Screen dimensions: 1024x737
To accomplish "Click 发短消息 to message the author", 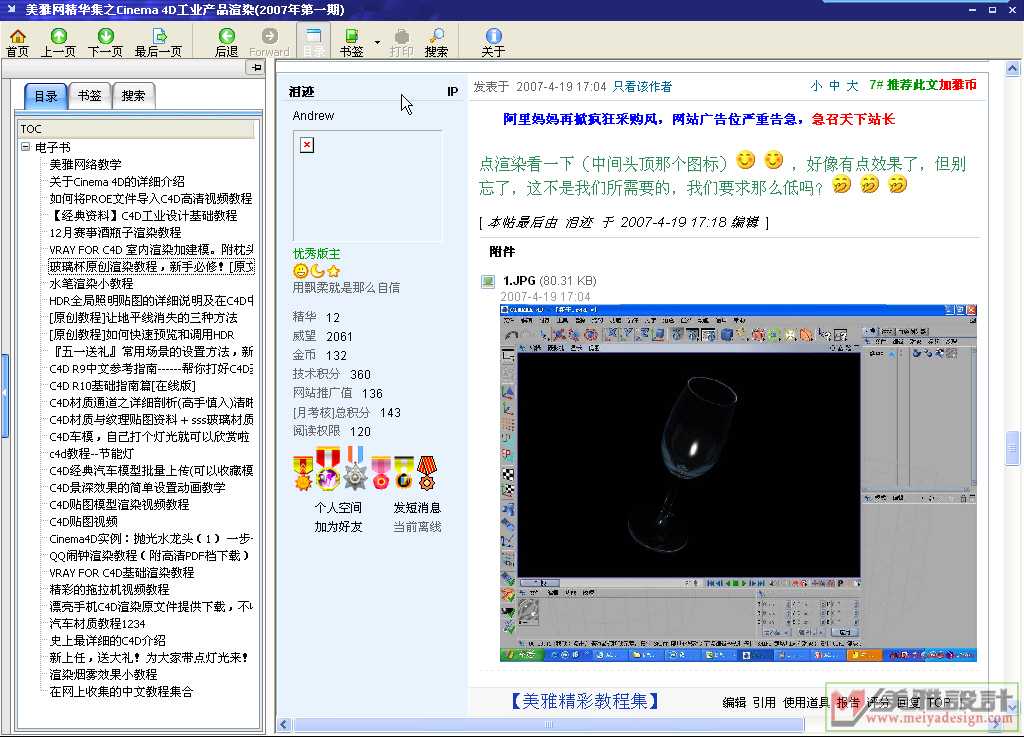I will pyautogui.click(x=417, y=508).
